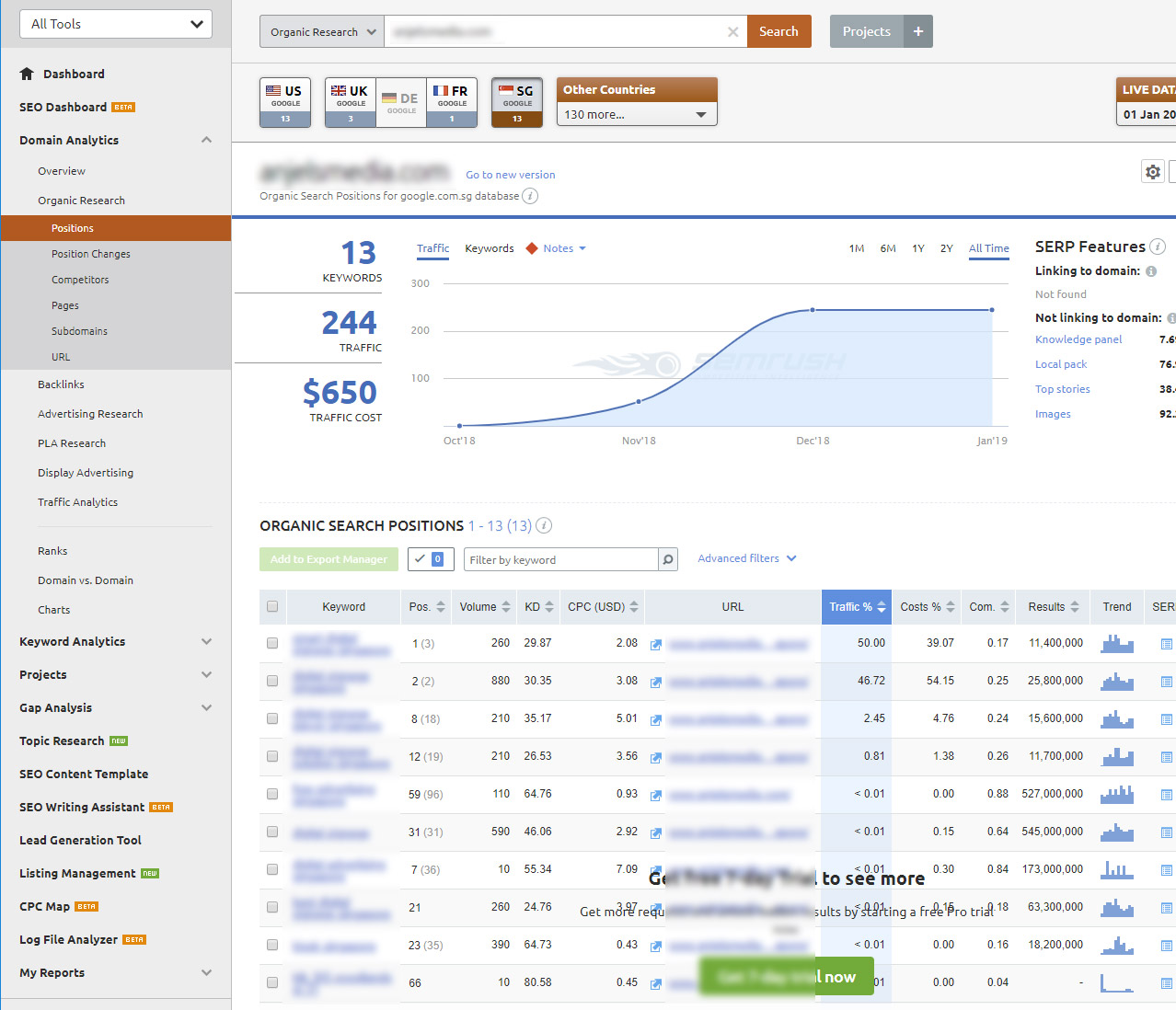
Task: Set chart range to 6M
Action: tap(888, 248)
